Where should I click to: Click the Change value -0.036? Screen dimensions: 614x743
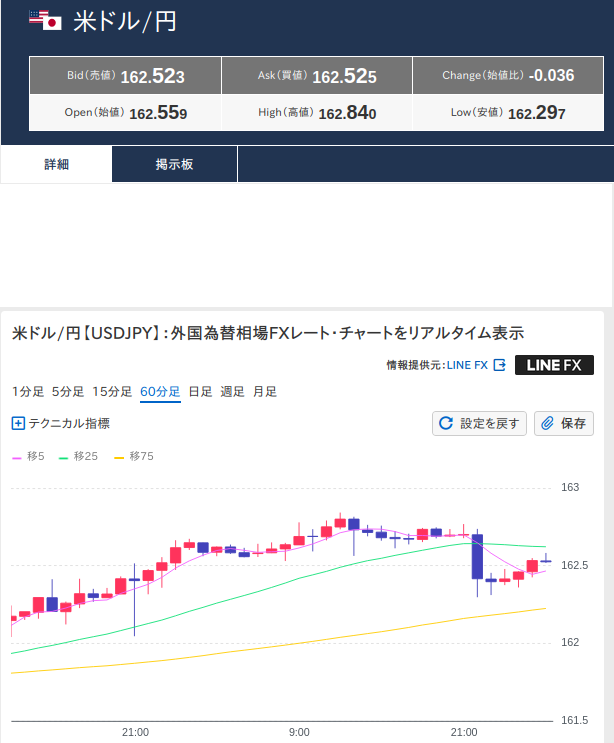point(551,75)
